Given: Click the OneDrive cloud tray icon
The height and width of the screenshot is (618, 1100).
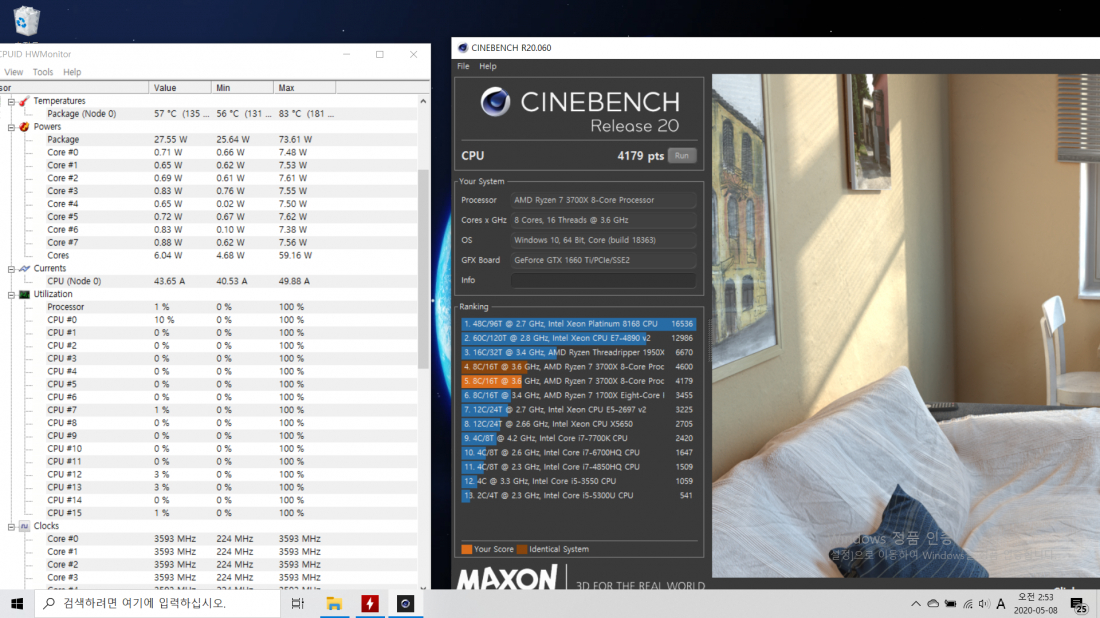Looking at the screenshot, I should [933, 603].
